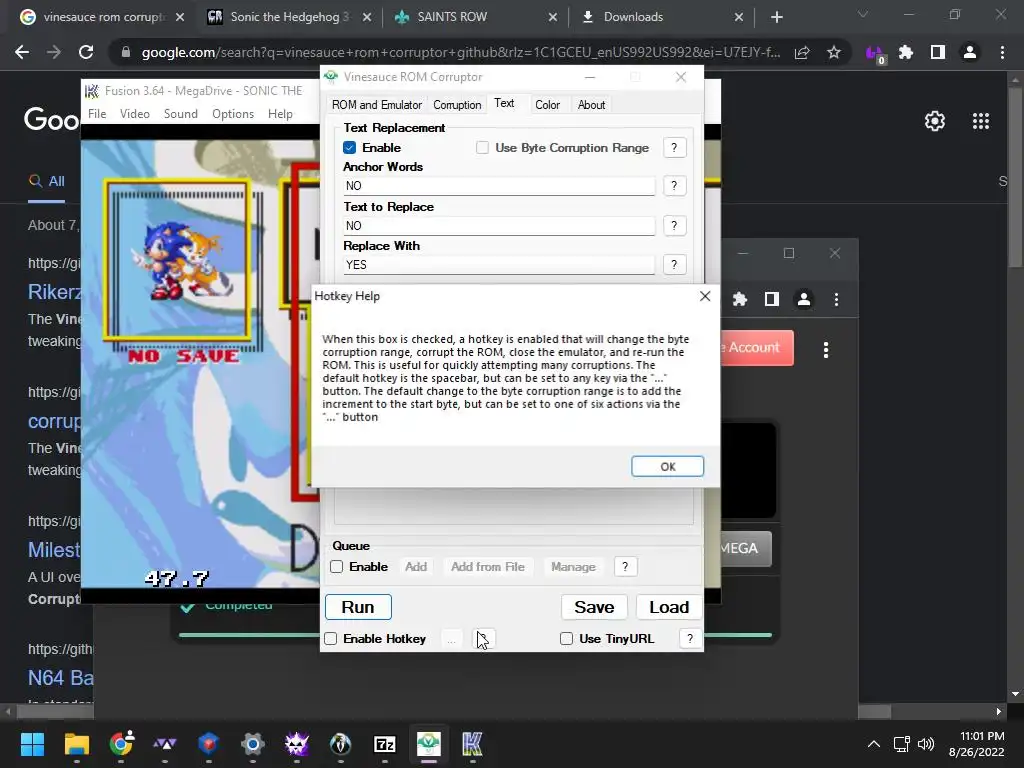
Task: Select the Text tab
Action: 504,103
